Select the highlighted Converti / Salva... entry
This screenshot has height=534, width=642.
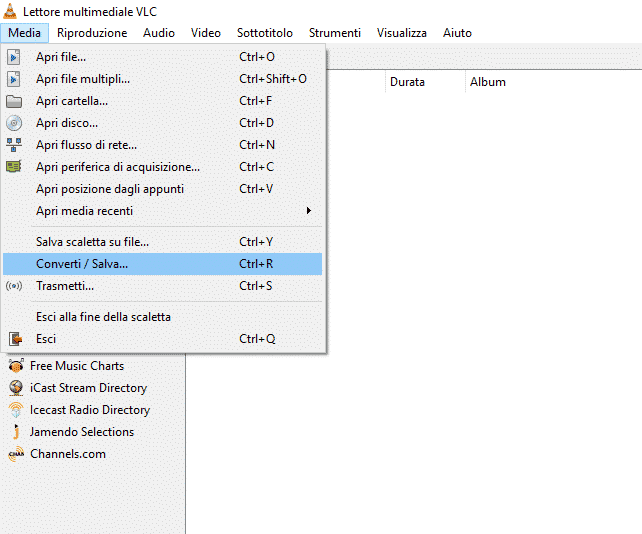[x=163, y=264]
